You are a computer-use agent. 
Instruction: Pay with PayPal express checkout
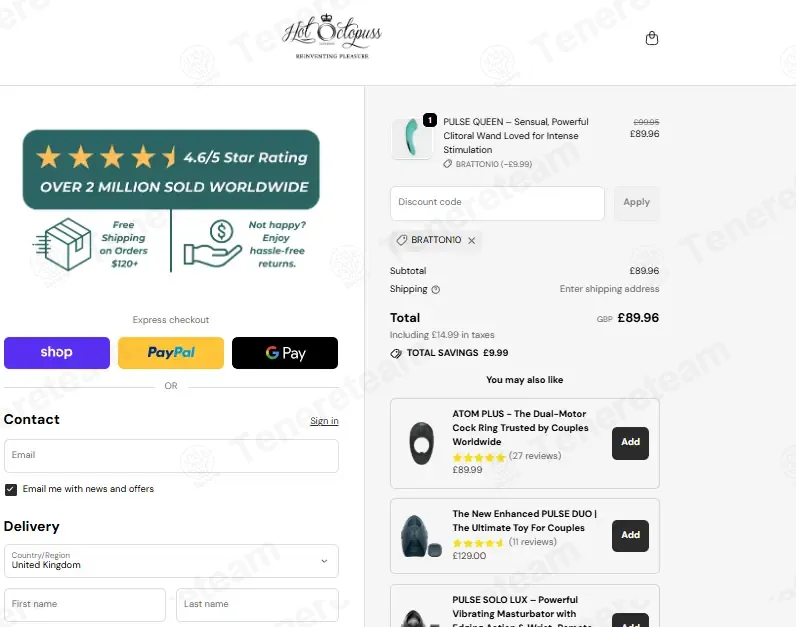click(171, 353)
